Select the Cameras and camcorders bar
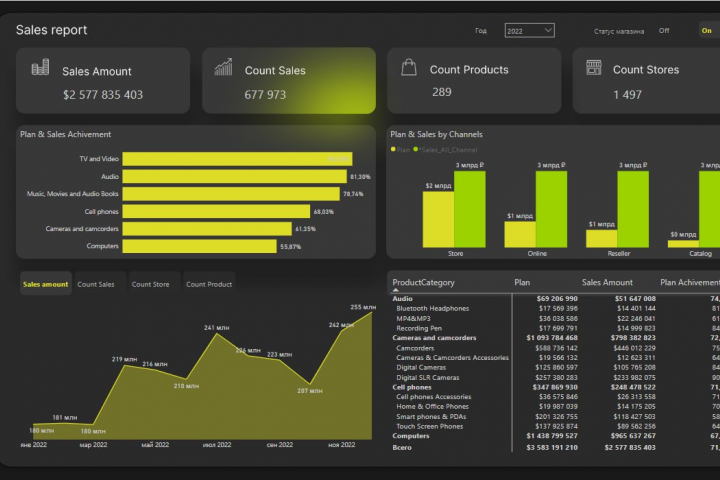Viewport: 720px width, 480px height. [x=207, y=229]
